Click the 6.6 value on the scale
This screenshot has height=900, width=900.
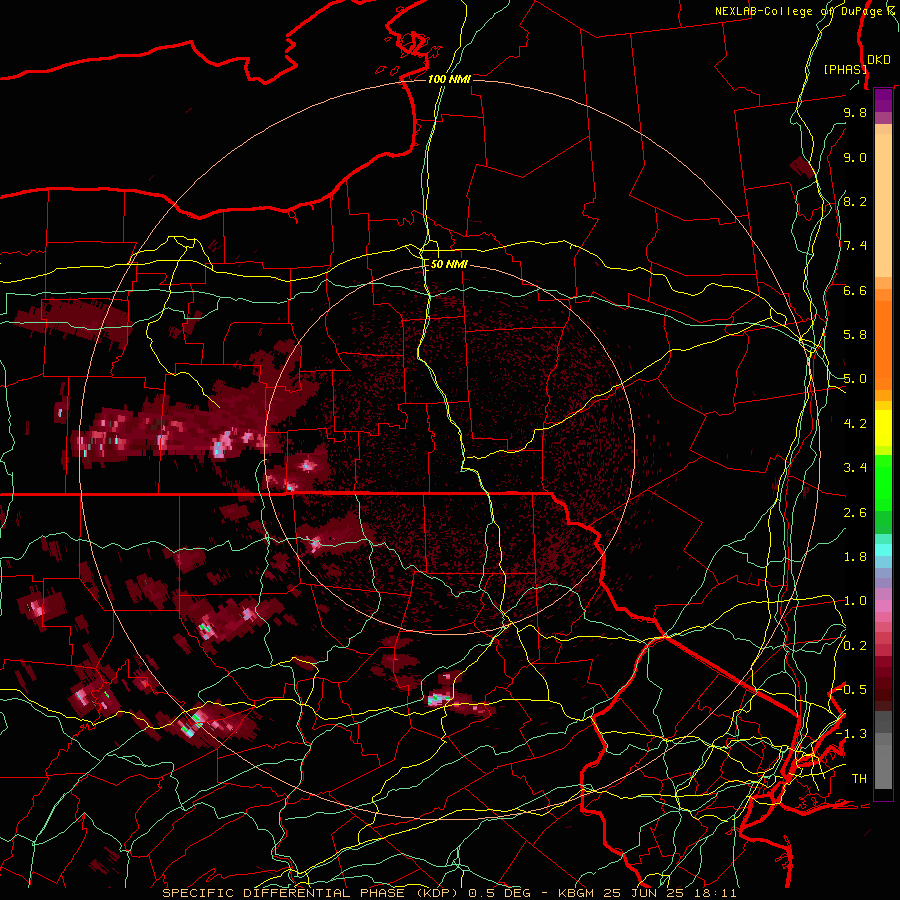[855, 290]
